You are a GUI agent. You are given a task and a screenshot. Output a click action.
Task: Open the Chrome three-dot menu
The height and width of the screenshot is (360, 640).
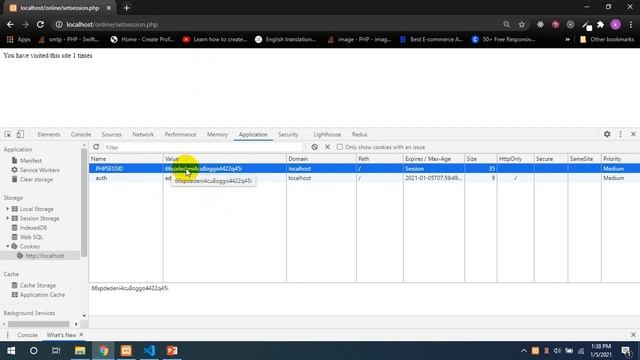tap(631, 24)
